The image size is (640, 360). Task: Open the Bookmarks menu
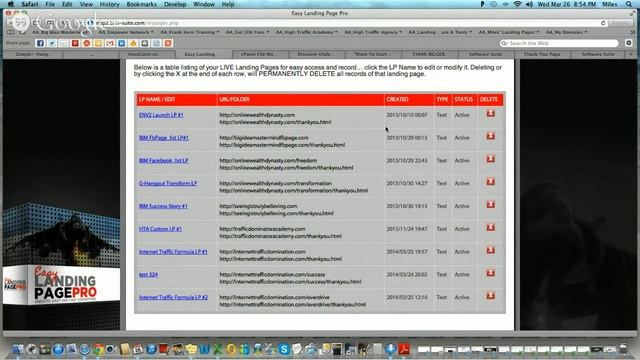click(x=142, y=4)
